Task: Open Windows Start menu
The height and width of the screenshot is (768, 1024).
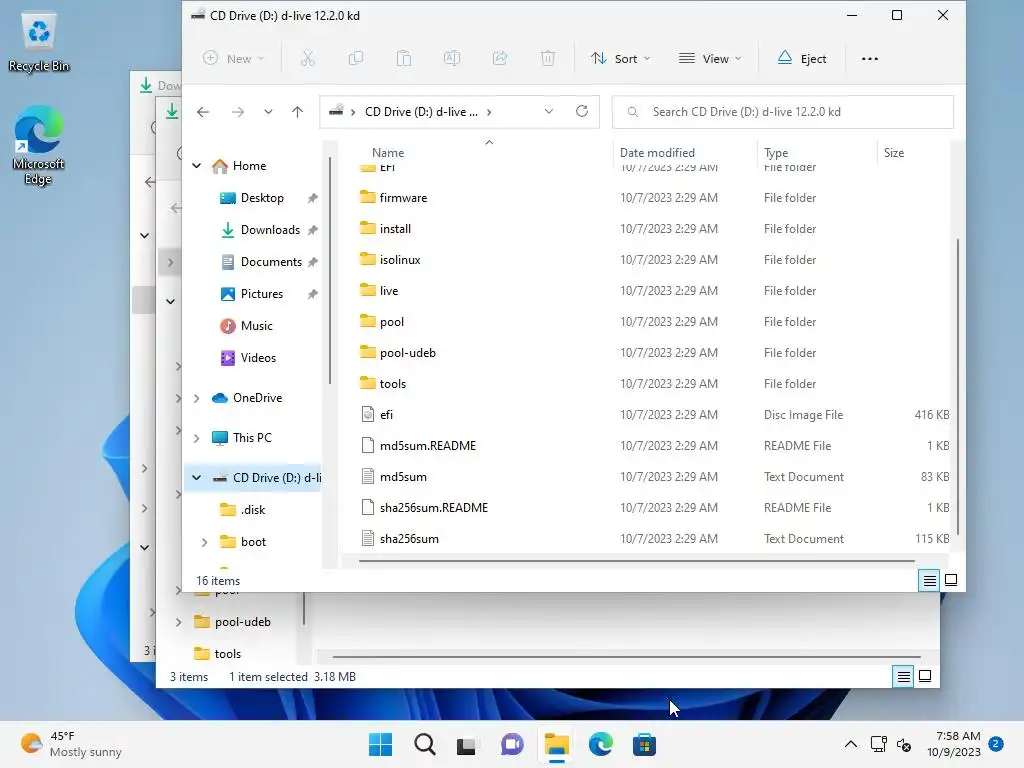Action: click(381, 744)
